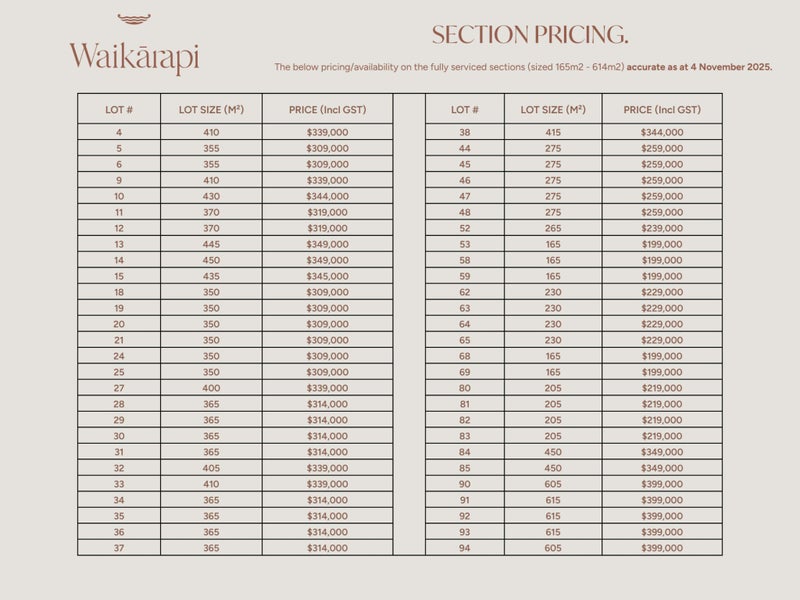Screen dimensions: 800x600
Task: Select lot 80 number cell
Action: 464,388
